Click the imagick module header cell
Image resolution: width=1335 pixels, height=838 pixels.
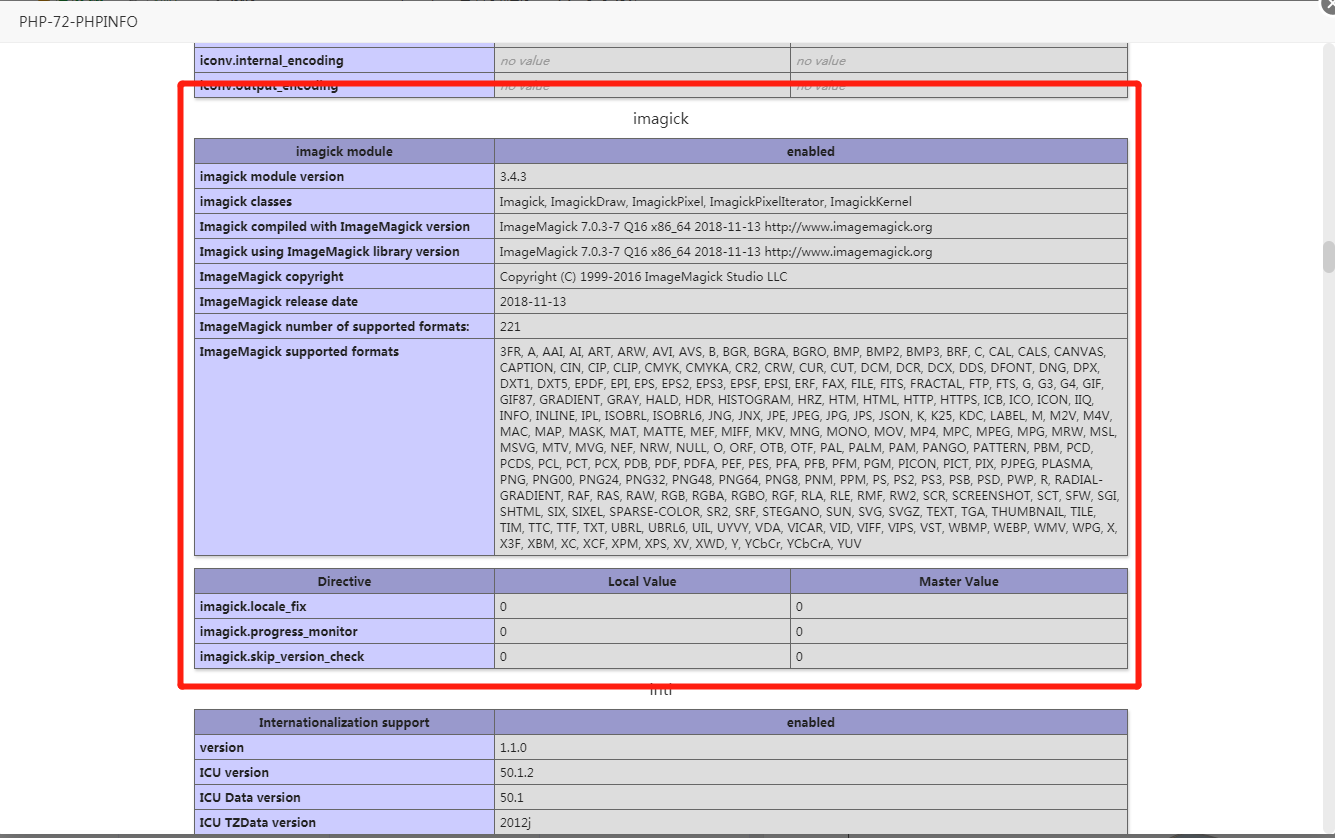(x=344, y=152)
